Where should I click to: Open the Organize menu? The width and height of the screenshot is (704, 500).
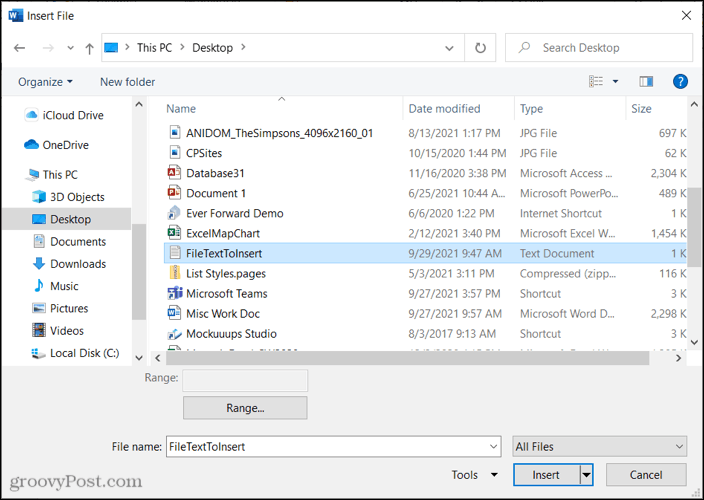coord(46,82)
